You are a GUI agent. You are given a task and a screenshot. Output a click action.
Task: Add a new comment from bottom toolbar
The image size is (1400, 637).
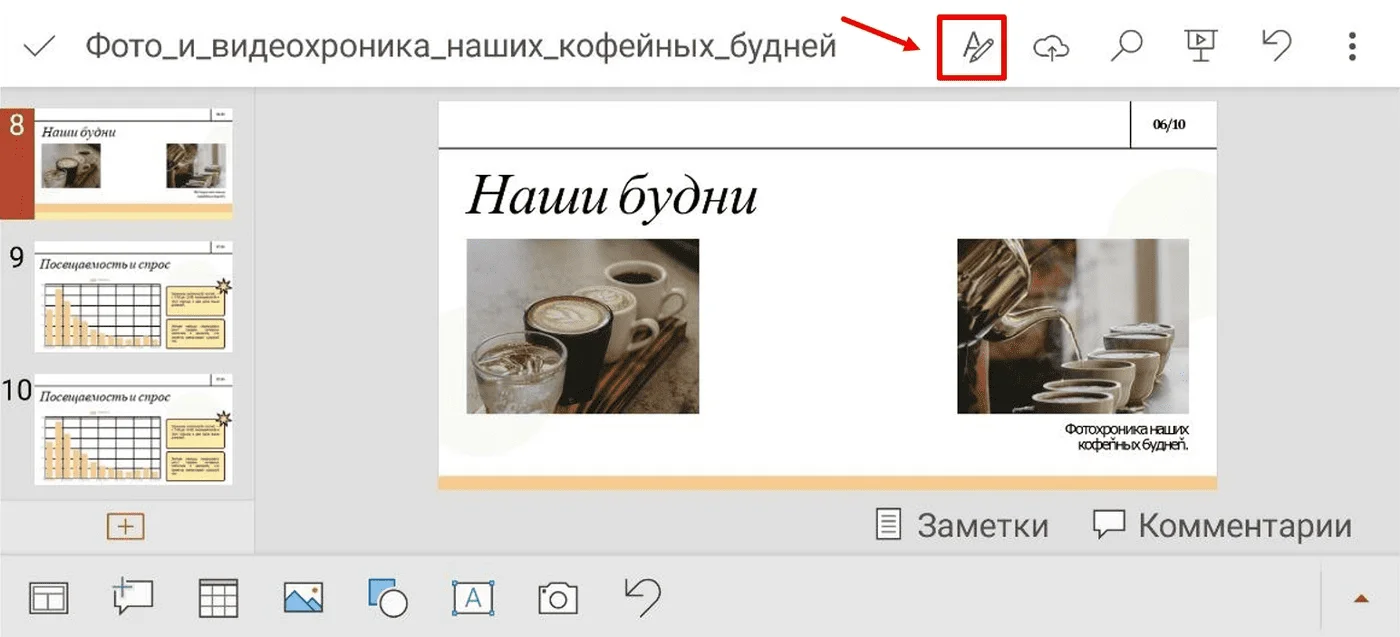132,597
